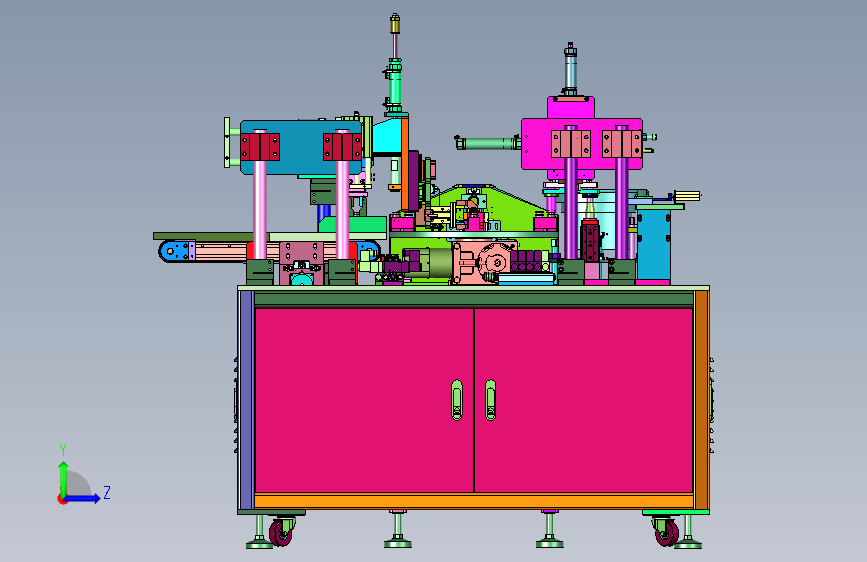Click the red origin ball of the triad

pos(61,499)
